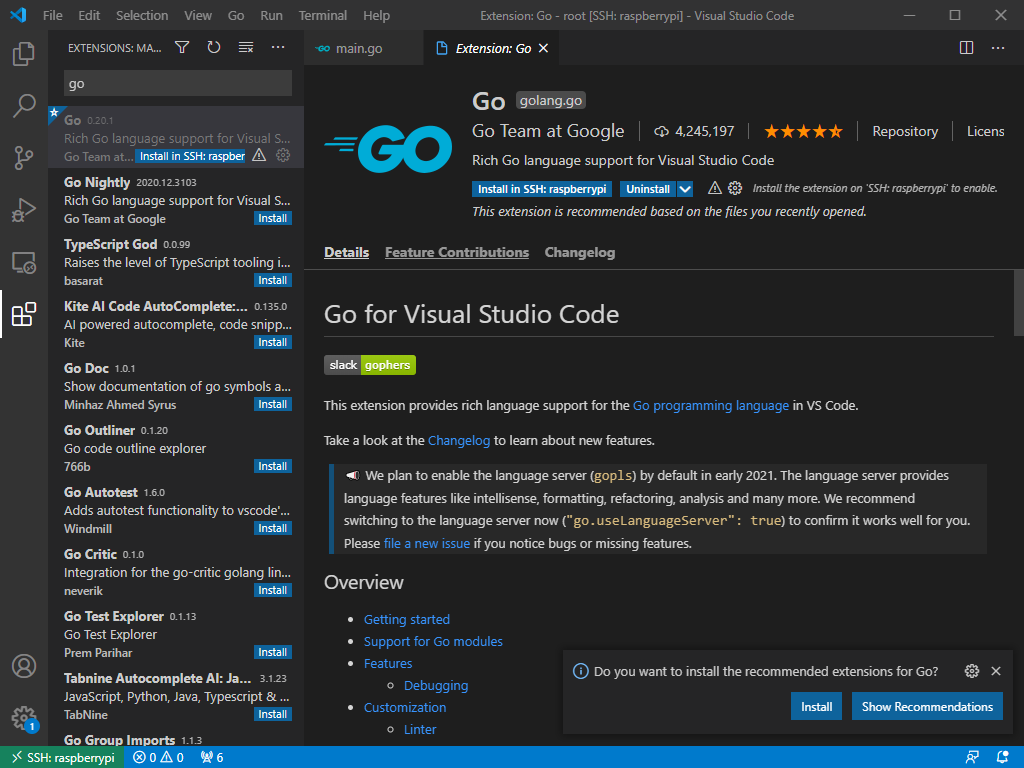Install the Go Test Explorer extension
The width and height of the screenshot is (1024, 768).
point(272,652)
